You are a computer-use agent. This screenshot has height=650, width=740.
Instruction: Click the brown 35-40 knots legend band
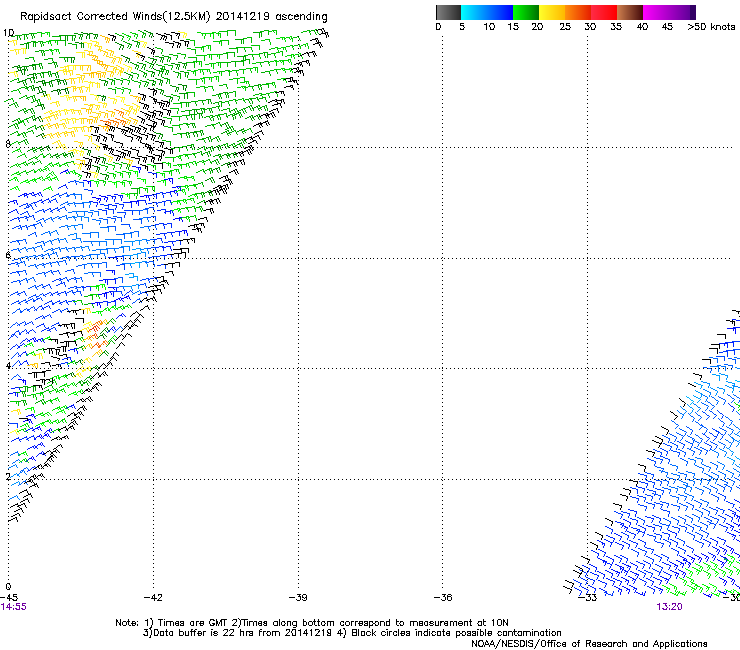[x=630, y=12]
